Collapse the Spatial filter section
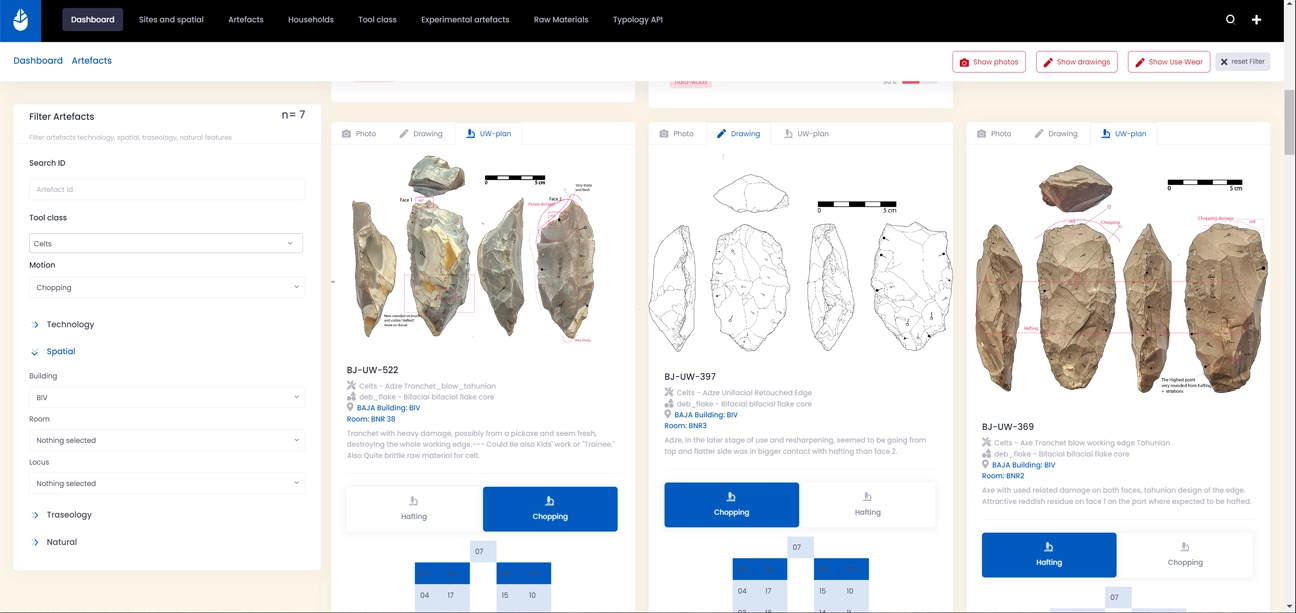1296x613 pixels. [60, 352]
